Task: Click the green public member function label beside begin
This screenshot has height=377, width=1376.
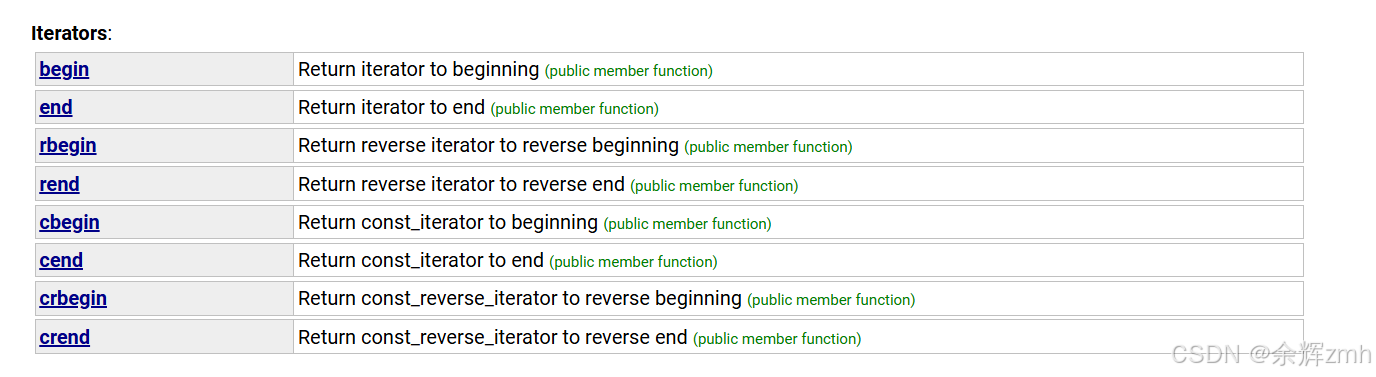Action: [629, 71]
